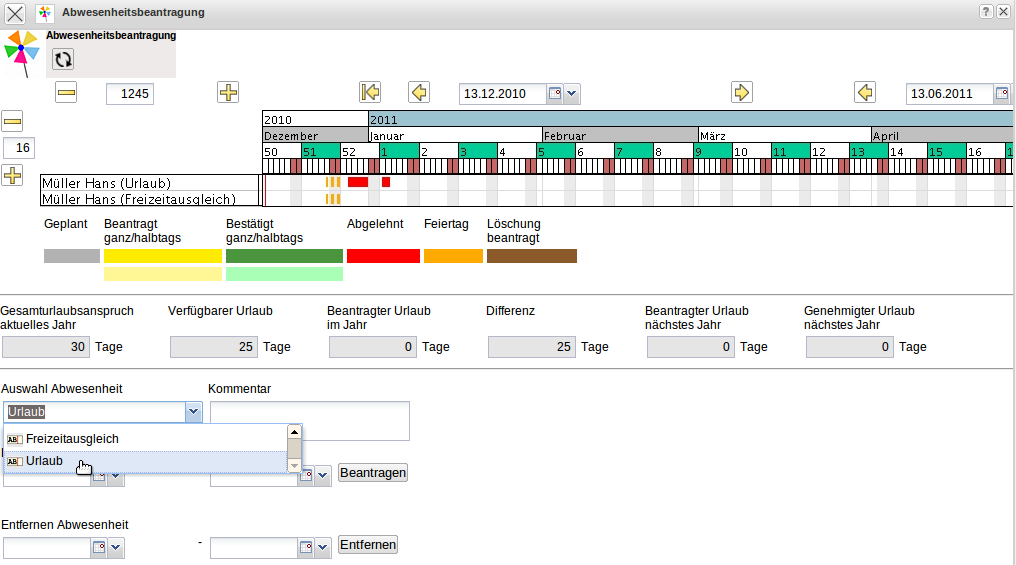Open the Auswahl Abwesenheit combo box arrow
Image resolution: width=1016 pixels, height=565 pixels.
(x=193, y=412)
